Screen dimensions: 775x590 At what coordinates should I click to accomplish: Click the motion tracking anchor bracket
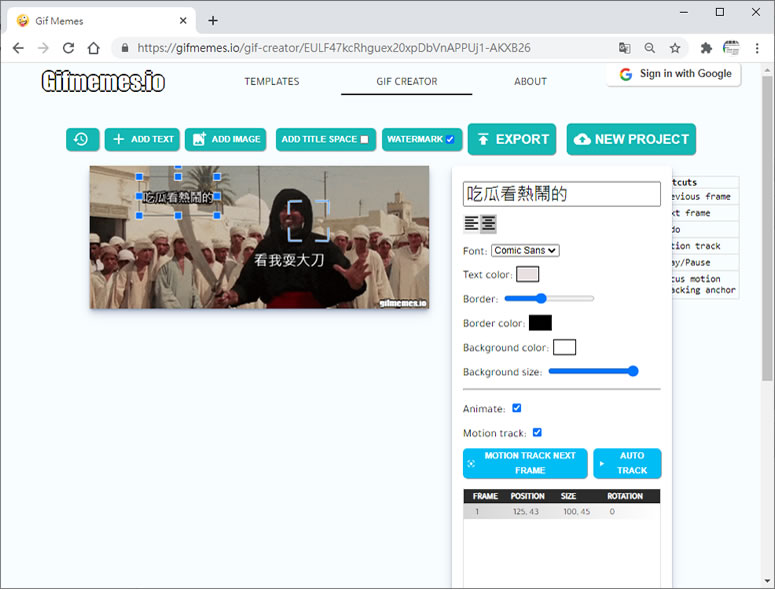308,221
